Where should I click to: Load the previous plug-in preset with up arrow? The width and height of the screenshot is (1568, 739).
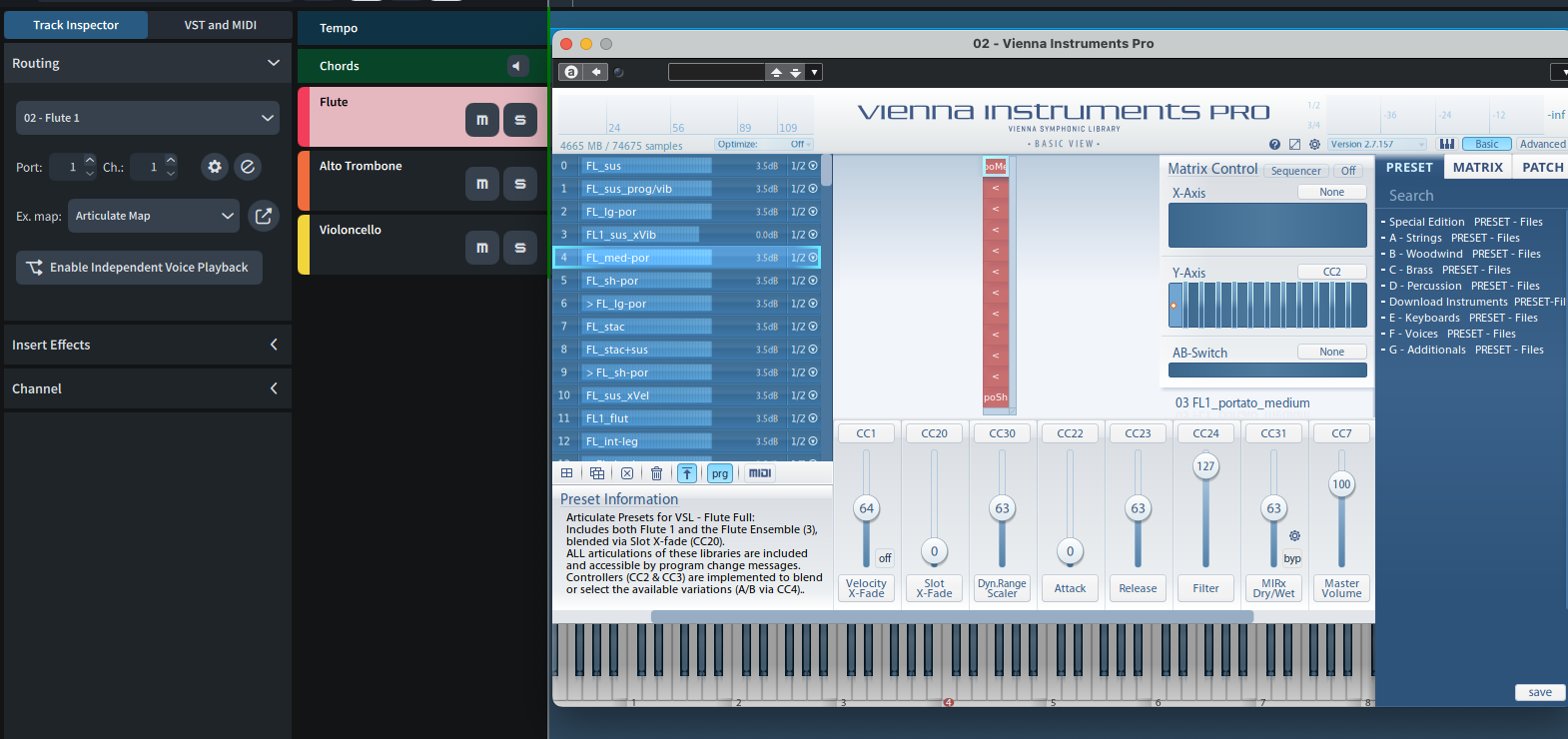click(776, 72)
